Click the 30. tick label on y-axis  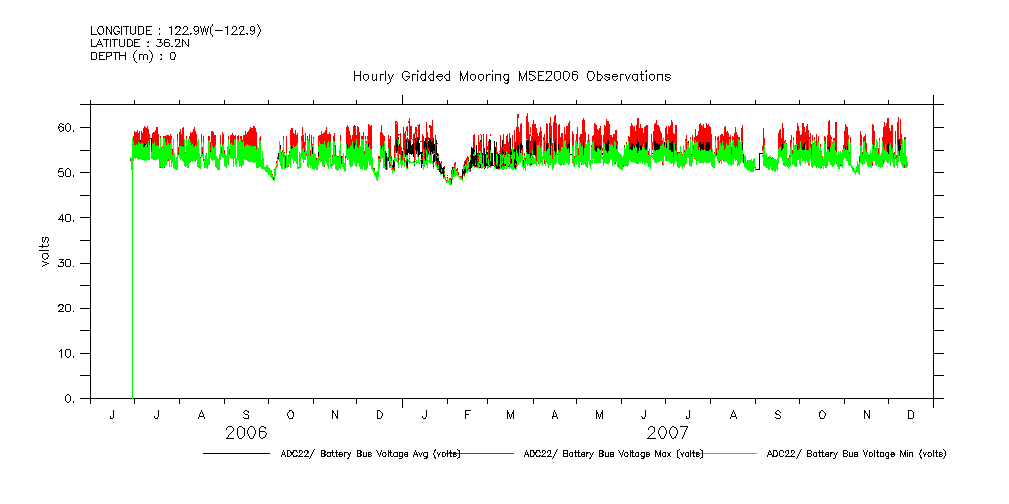65,263
